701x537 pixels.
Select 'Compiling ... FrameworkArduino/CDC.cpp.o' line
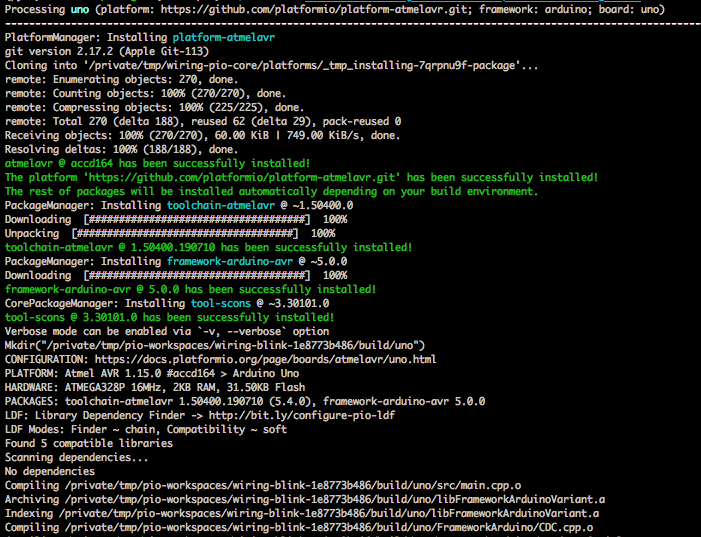pyautogui.click(x=299, y=528)
